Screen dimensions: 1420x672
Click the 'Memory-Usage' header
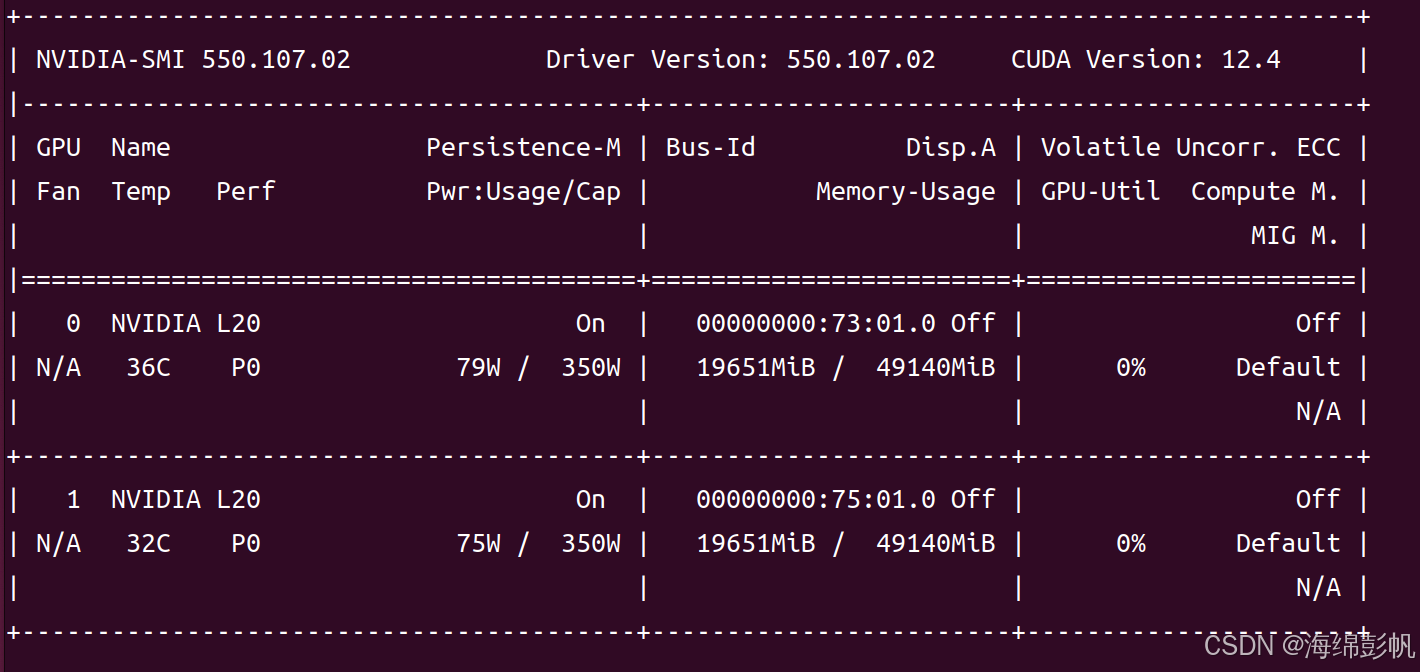tap(906, 192)
